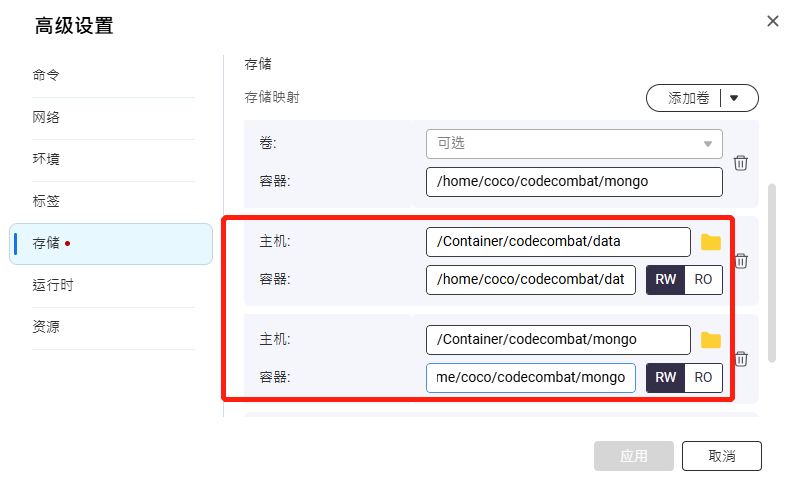Image resolution: width=790 pixels, height=490 pixels.
Task: Delete the optional volume mapping via trash icon
Action: (741, 163)
